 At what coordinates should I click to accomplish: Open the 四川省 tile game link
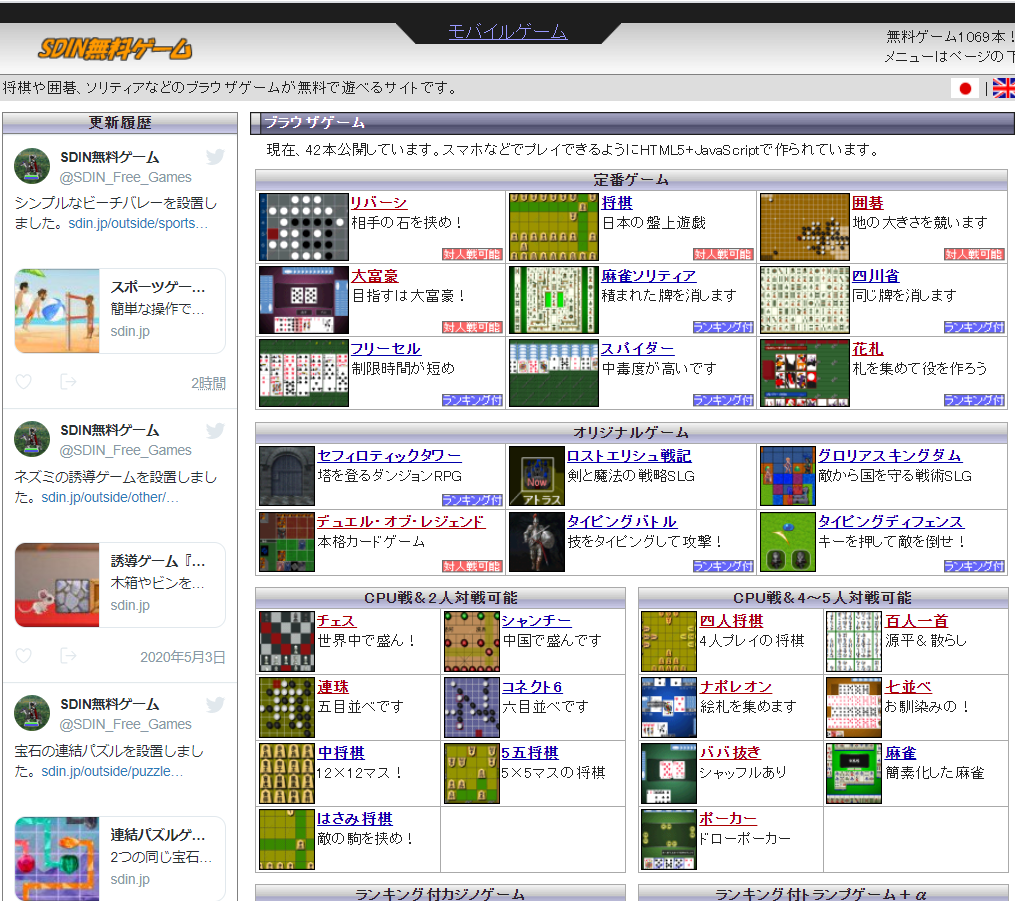[875, 276]
